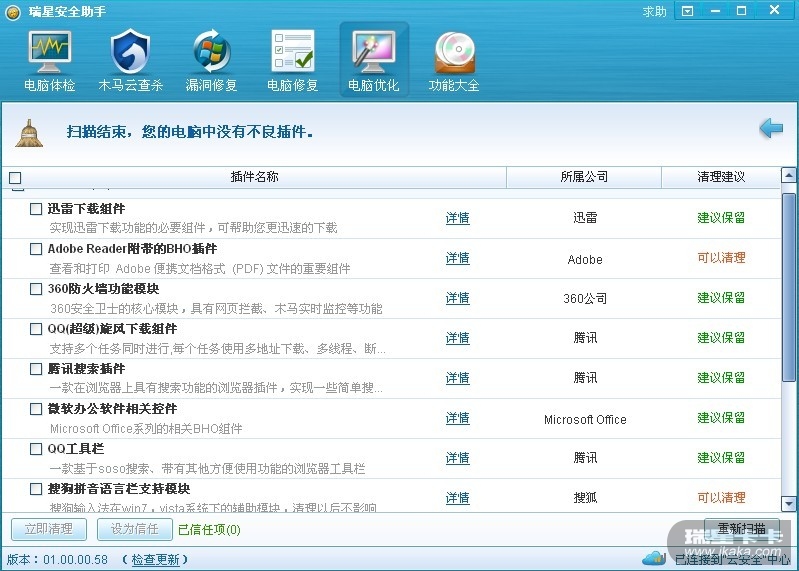799x571 pixels.
Task: Click the vertical scrollbar thumb
Action: pos(789,287)
